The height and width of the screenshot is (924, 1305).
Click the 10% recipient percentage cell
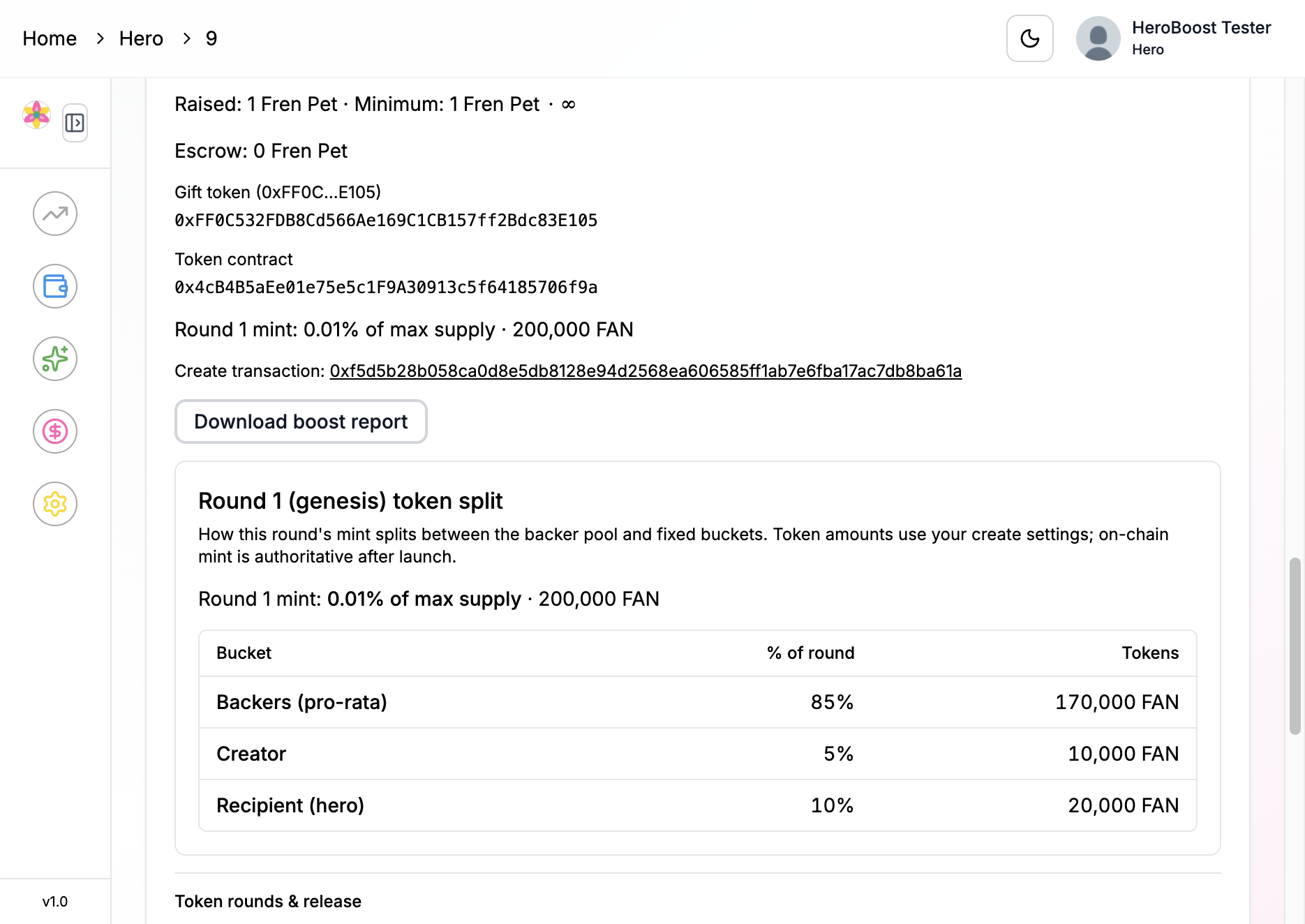point(832,805)
